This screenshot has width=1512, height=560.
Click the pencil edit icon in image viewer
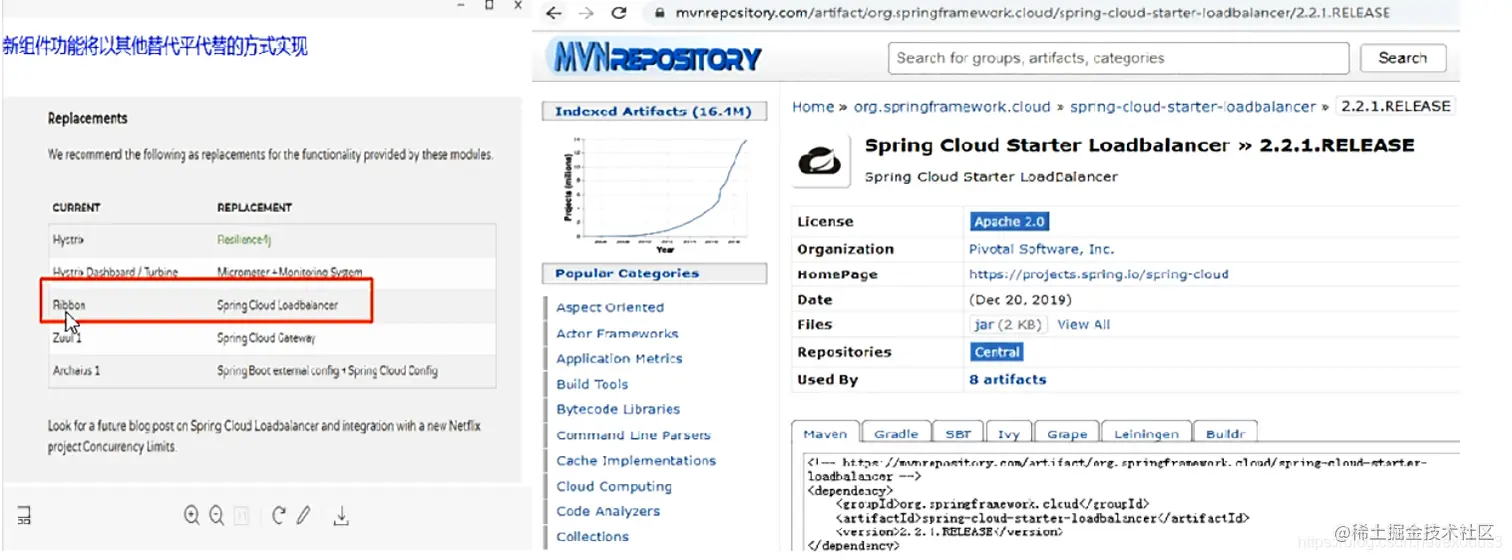[304, 516]
